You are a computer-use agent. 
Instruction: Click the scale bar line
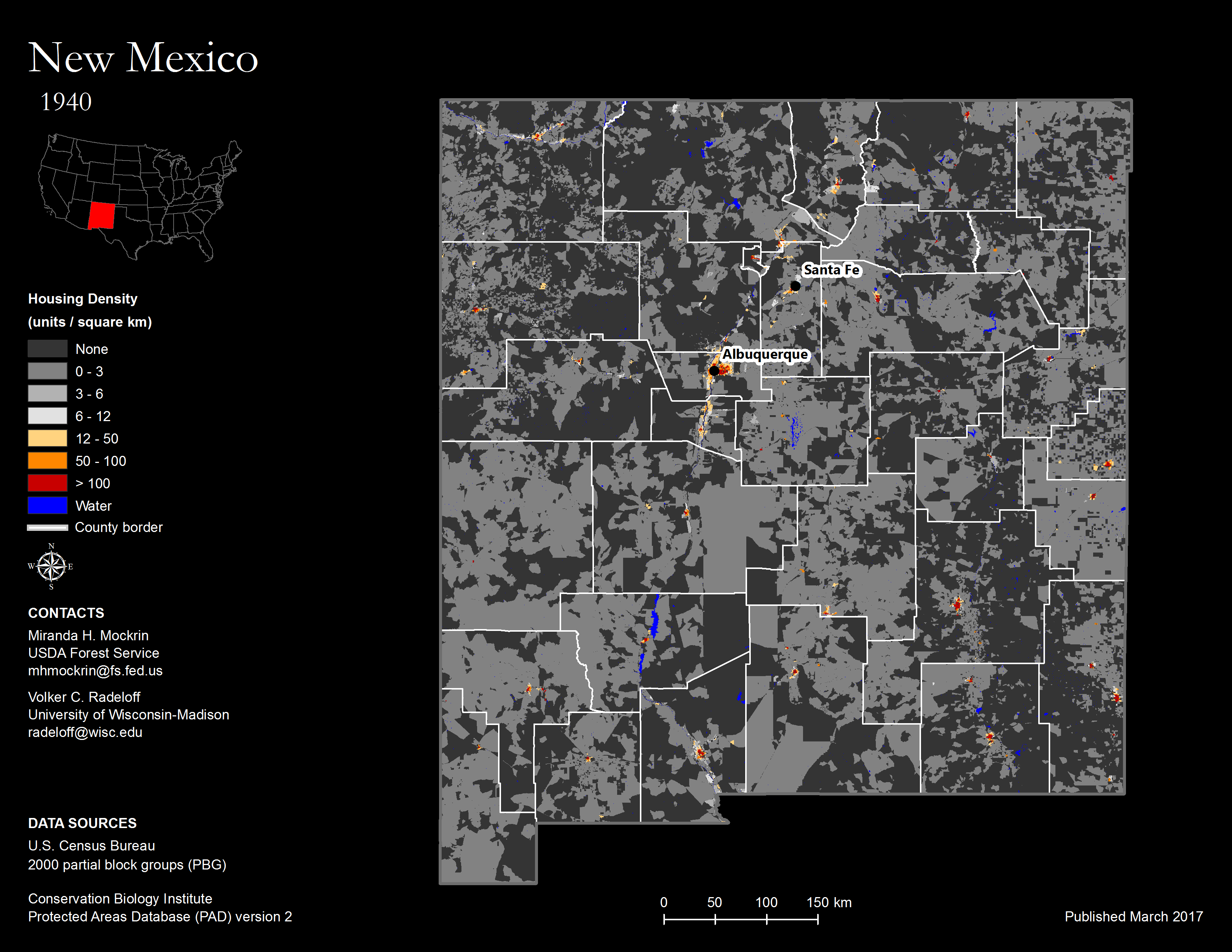click(741, 919)
